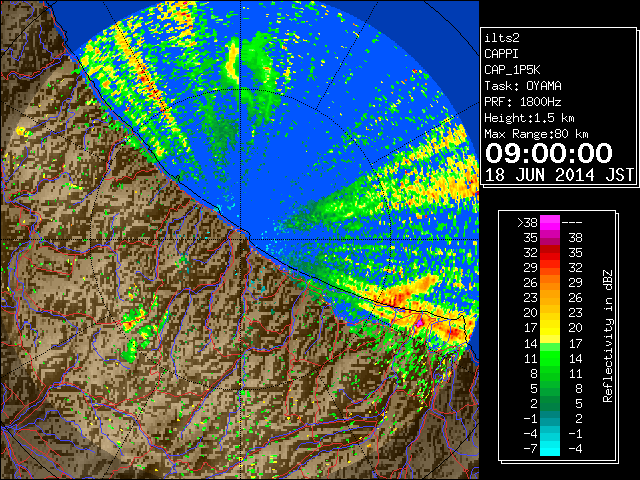Image resolution: width=640 pixels, height=480 pixels.
Task: Click the 09:00:00 timestamp
Action: click(549, 153)
